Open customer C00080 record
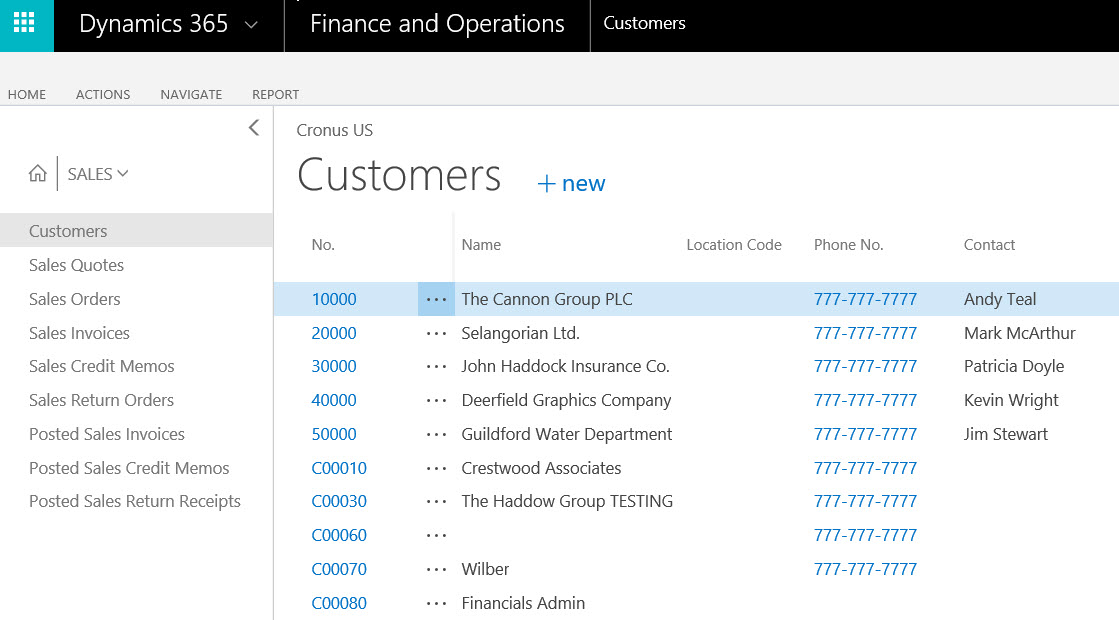 (339, 603)
